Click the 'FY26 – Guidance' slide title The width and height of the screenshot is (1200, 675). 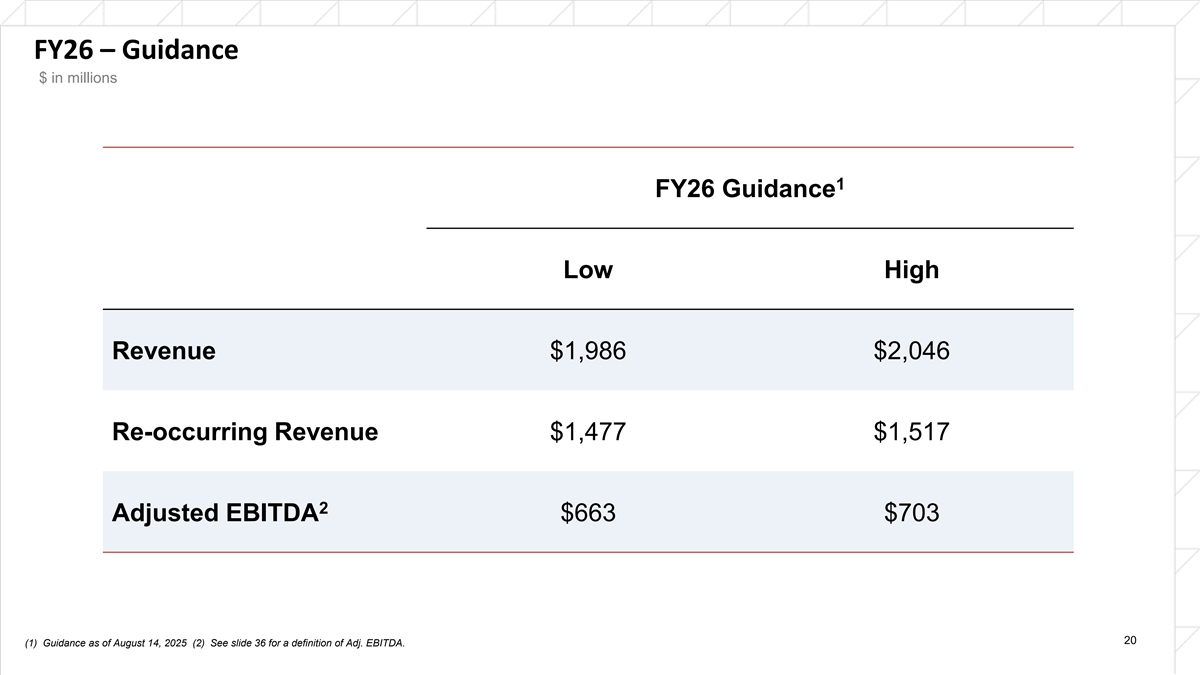(x=136, y=49)
